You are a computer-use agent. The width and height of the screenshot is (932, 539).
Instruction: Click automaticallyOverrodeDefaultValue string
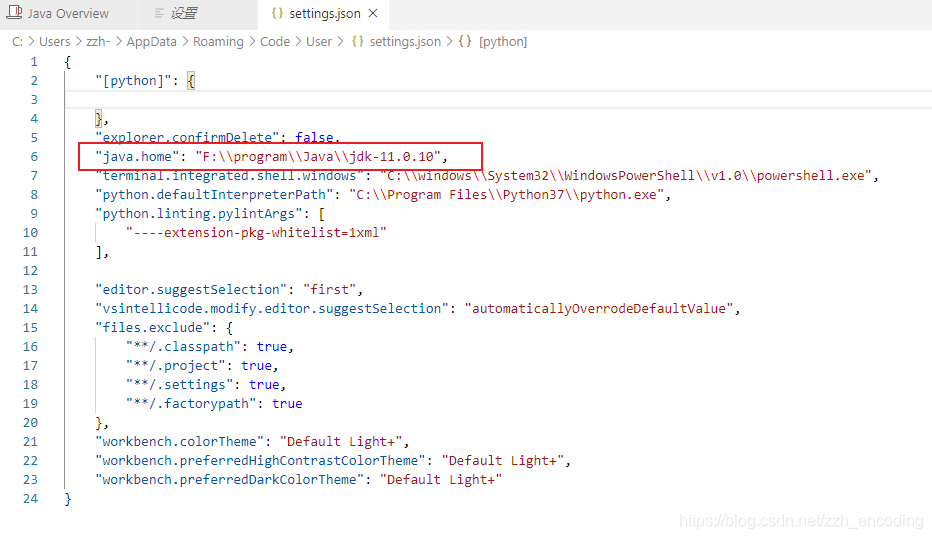(599, 309)
